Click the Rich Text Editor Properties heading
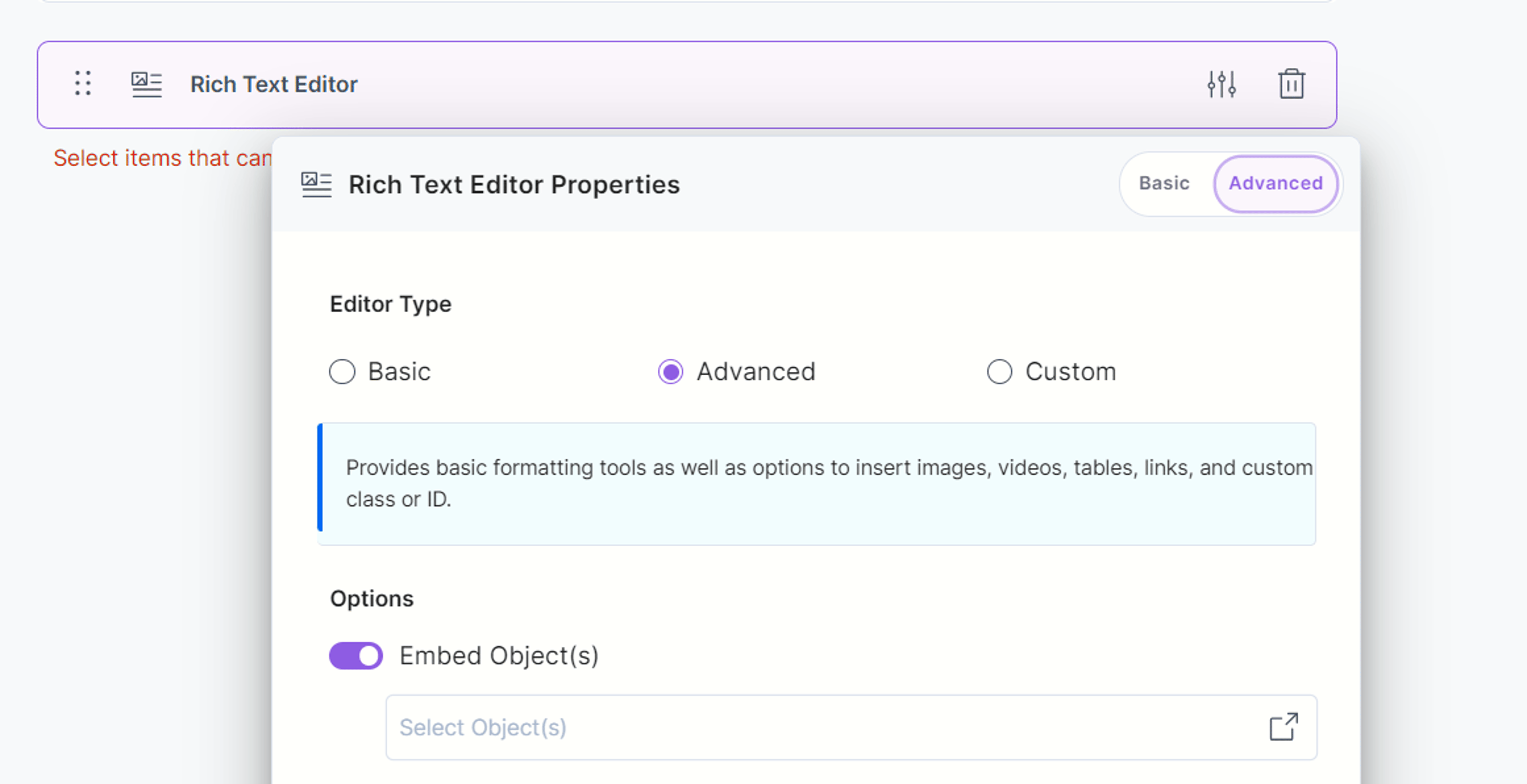 point(514,185)
